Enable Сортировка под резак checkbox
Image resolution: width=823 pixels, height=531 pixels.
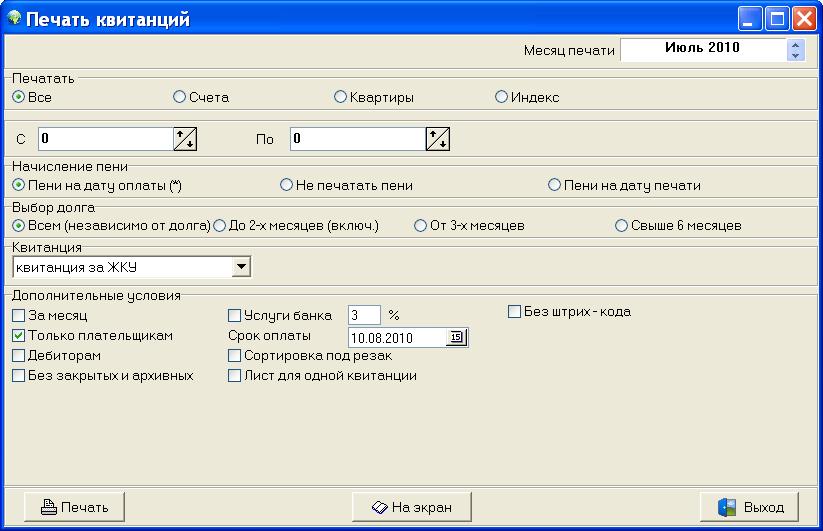235,356
